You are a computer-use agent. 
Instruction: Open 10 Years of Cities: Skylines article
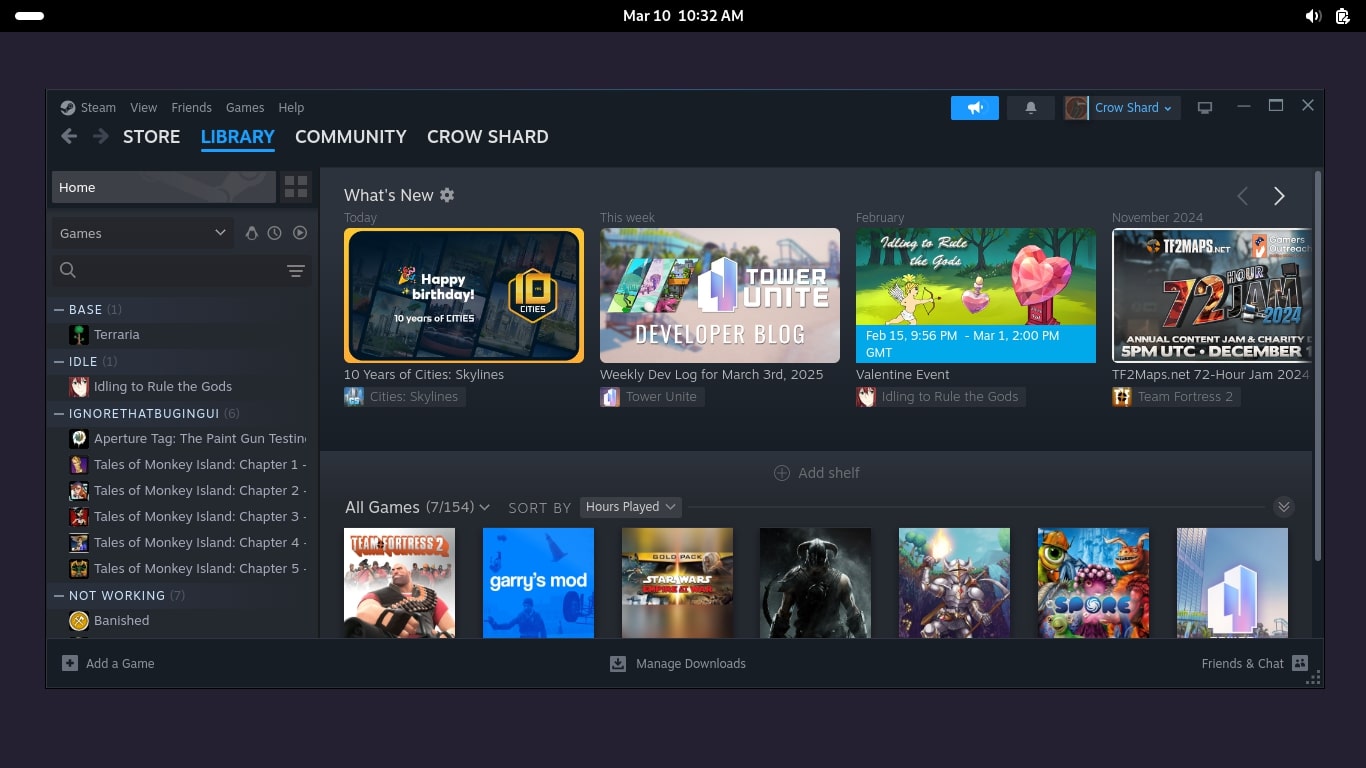424,375
